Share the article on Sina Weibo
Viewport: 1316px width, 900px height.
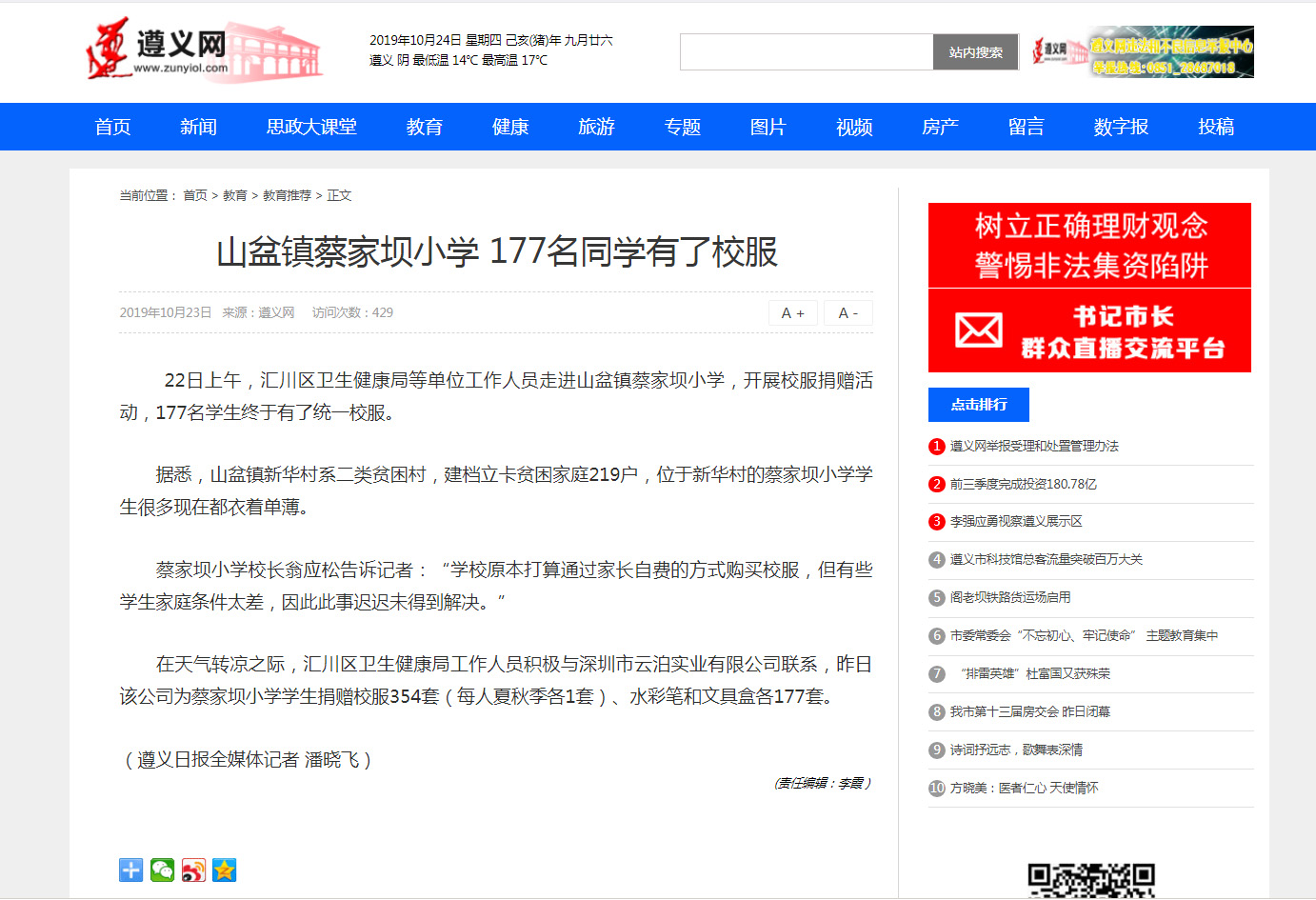pyautogui.click(x=193, y=870)
